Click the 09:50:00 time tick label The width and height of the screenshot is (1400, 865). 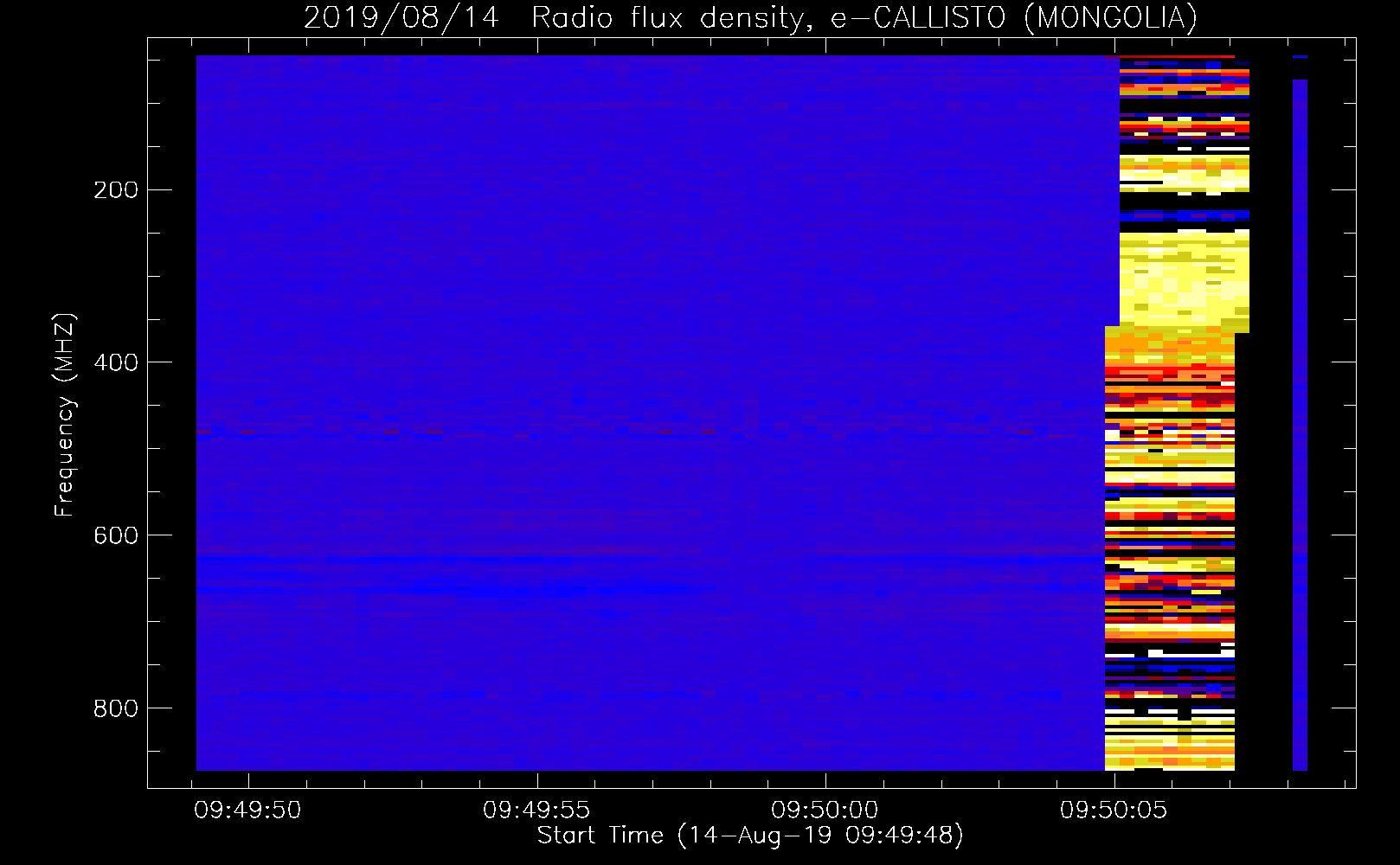pyautogui.click(x=825, y=810)
